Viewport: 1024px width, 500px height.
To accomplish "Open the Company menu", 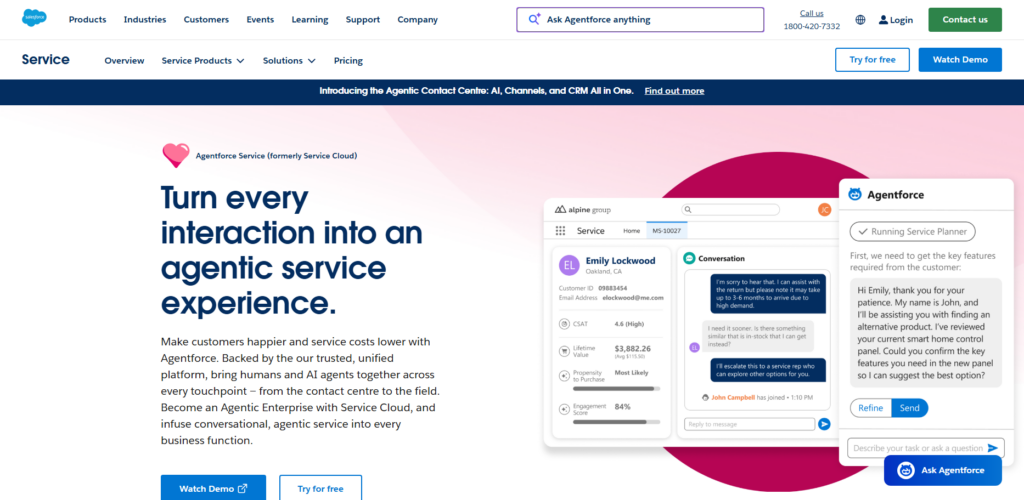I will coord(417,20).
